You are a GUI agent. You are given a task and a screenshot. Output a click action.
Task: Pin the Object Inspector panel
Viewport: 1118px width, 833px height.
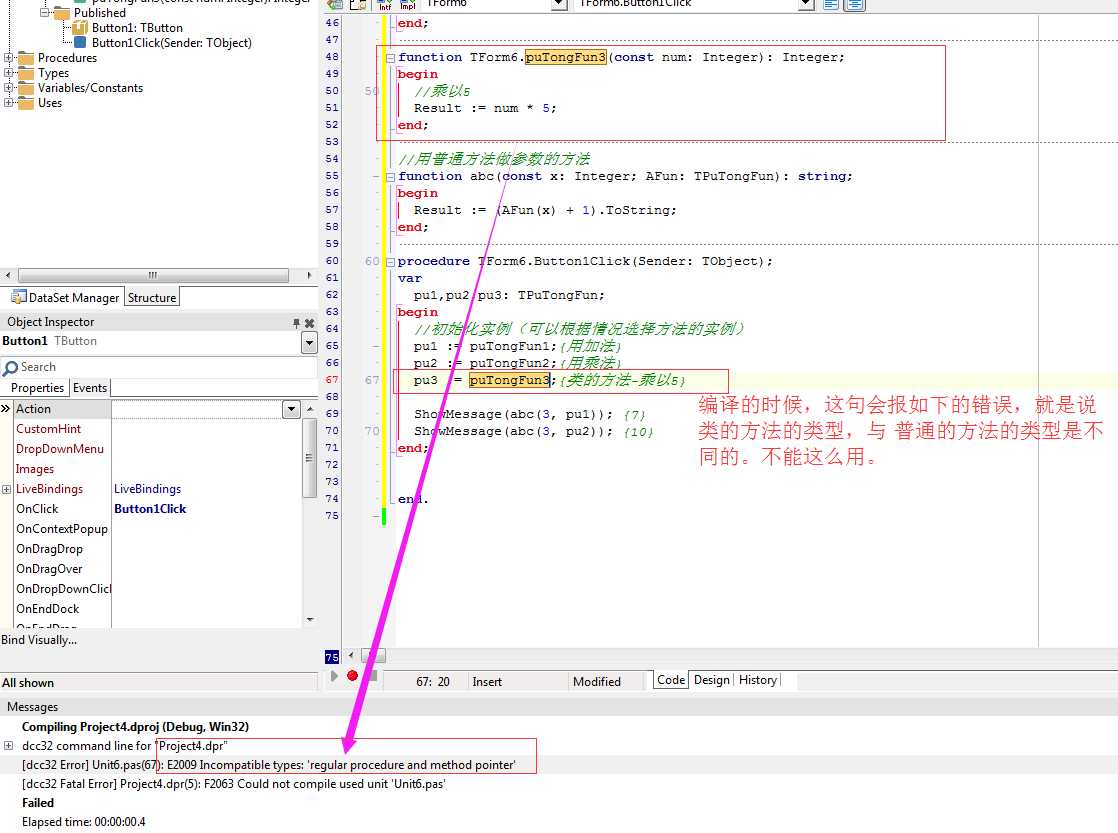click(297, 323)
